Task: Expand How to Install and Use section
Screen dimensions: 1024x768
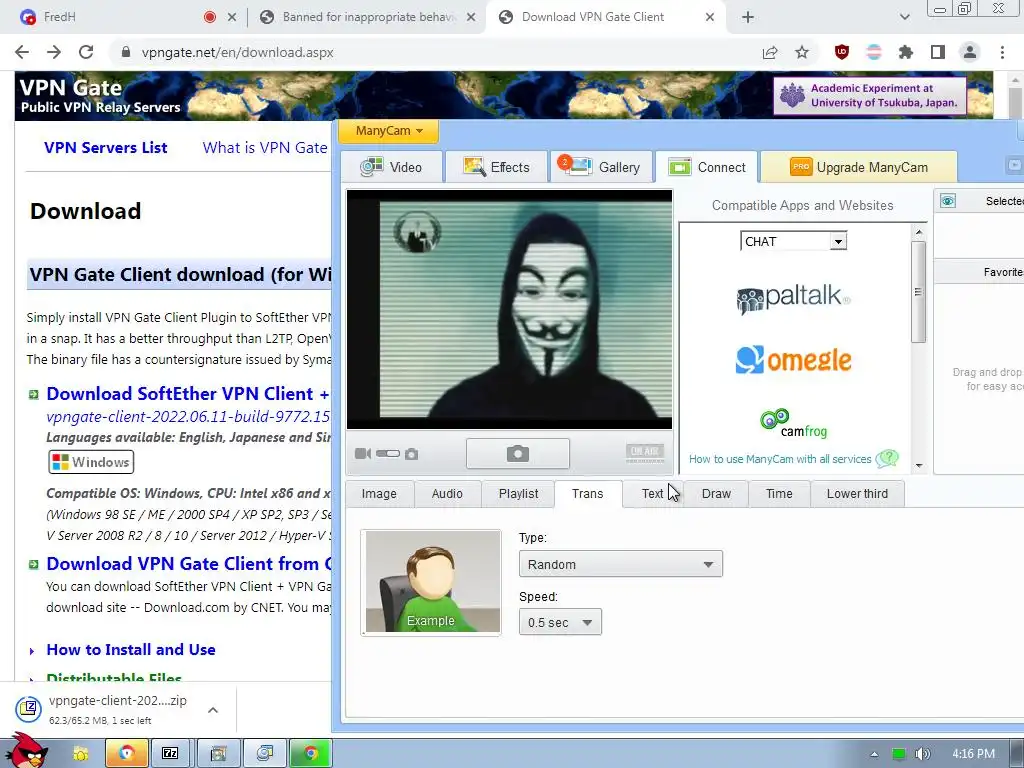Action: 131,650
